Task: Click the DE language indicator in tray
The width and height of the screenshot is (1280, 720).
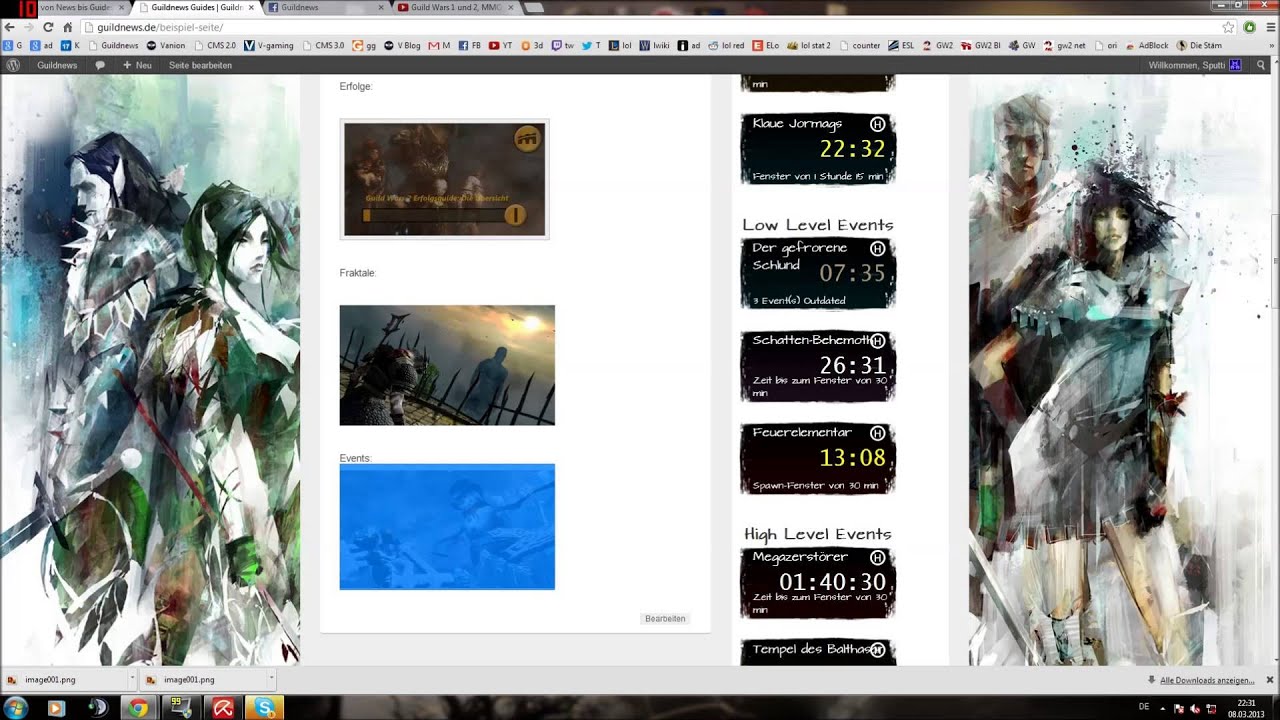Action: point(1144,707)
